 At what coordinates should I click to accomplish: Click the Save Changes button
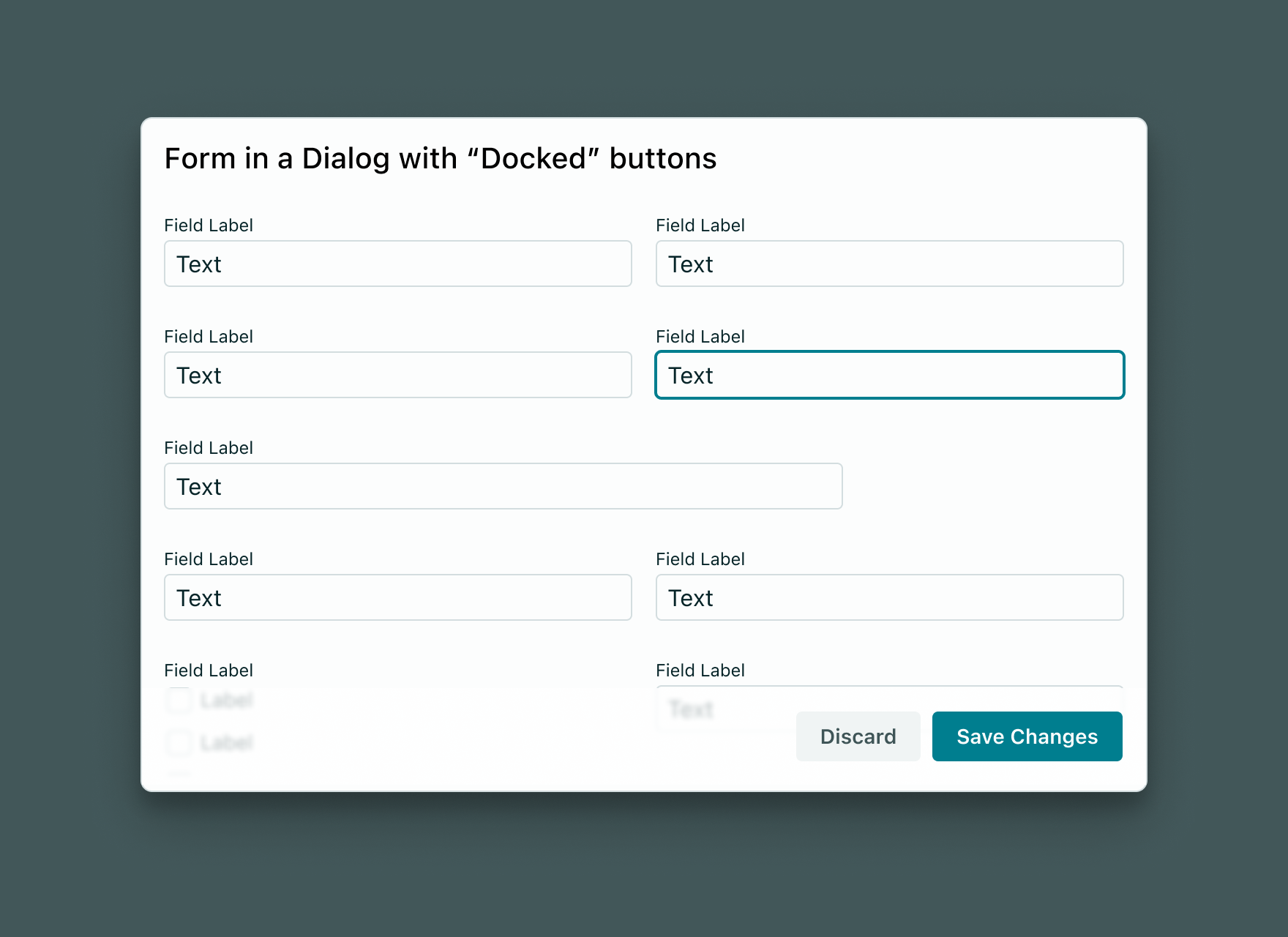point(1027,736)
